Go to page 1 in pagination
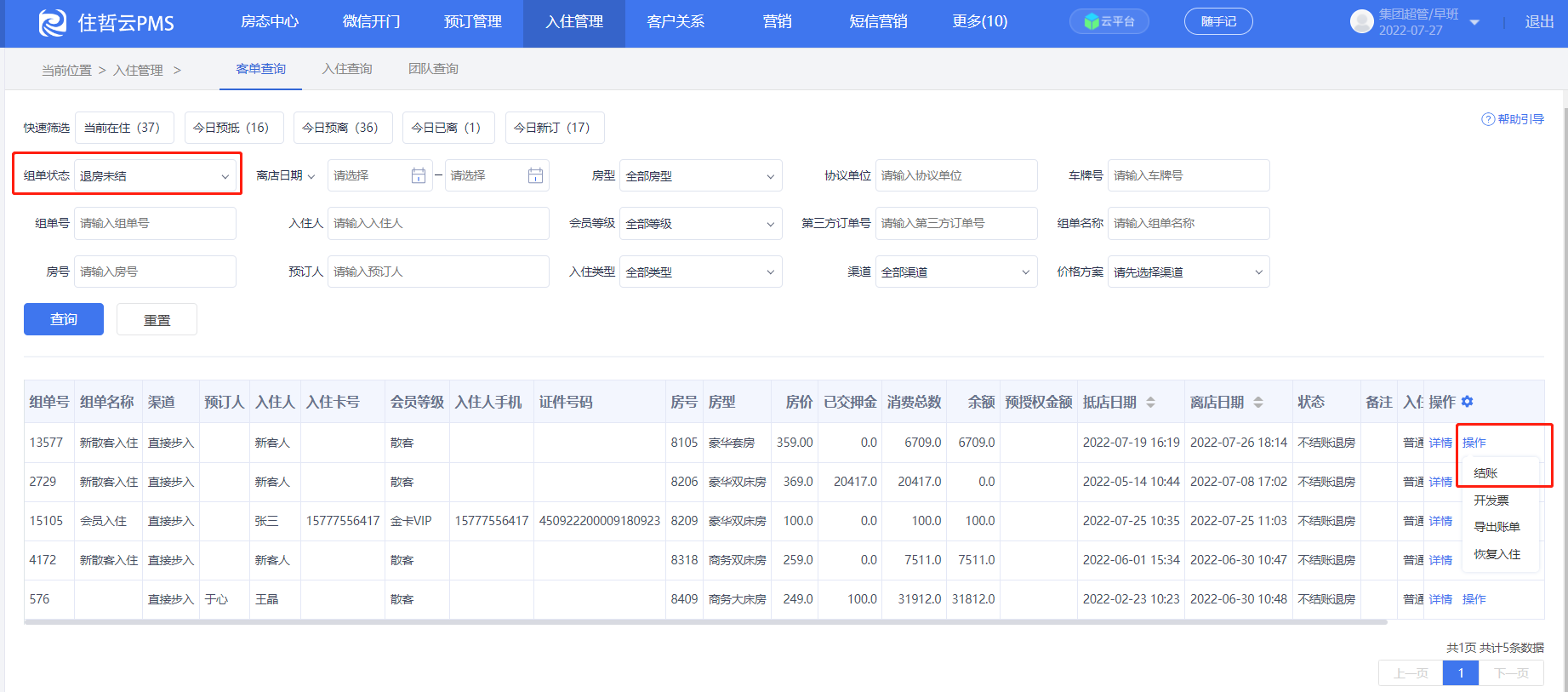Screen dimensions: 1568x692 click(1461, 673)
